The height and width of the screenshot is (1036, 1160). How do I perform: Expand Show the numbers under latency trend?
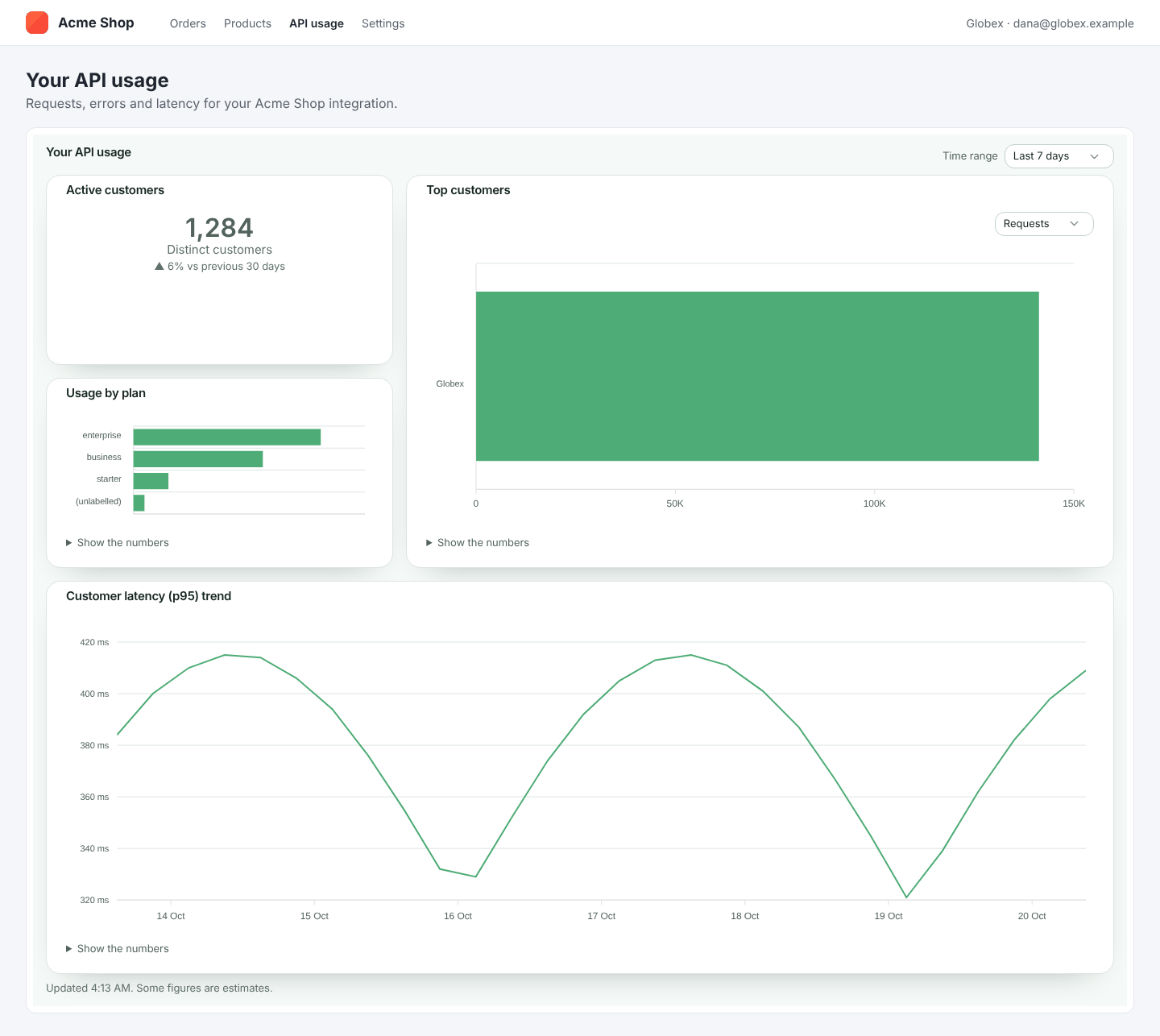coord(118,949)
